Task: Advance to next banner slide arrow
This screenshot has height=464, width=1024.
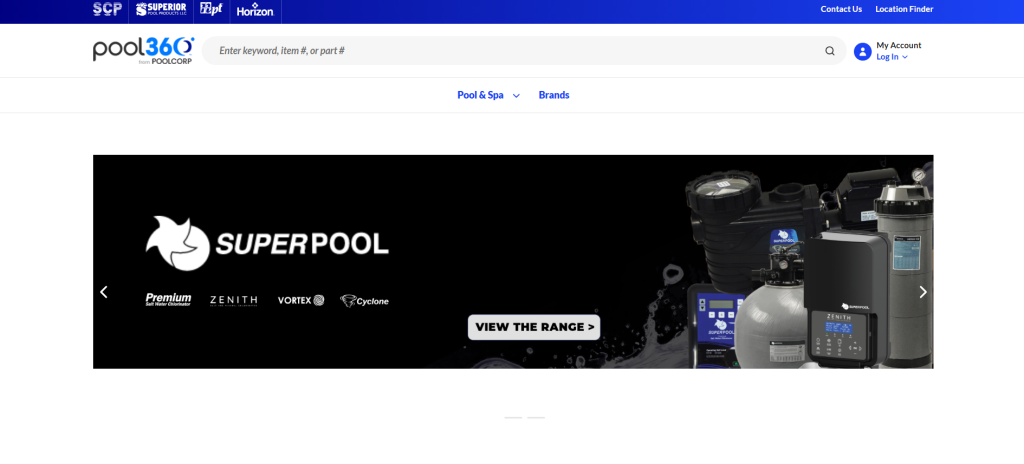Action: (x=923, y=292)
